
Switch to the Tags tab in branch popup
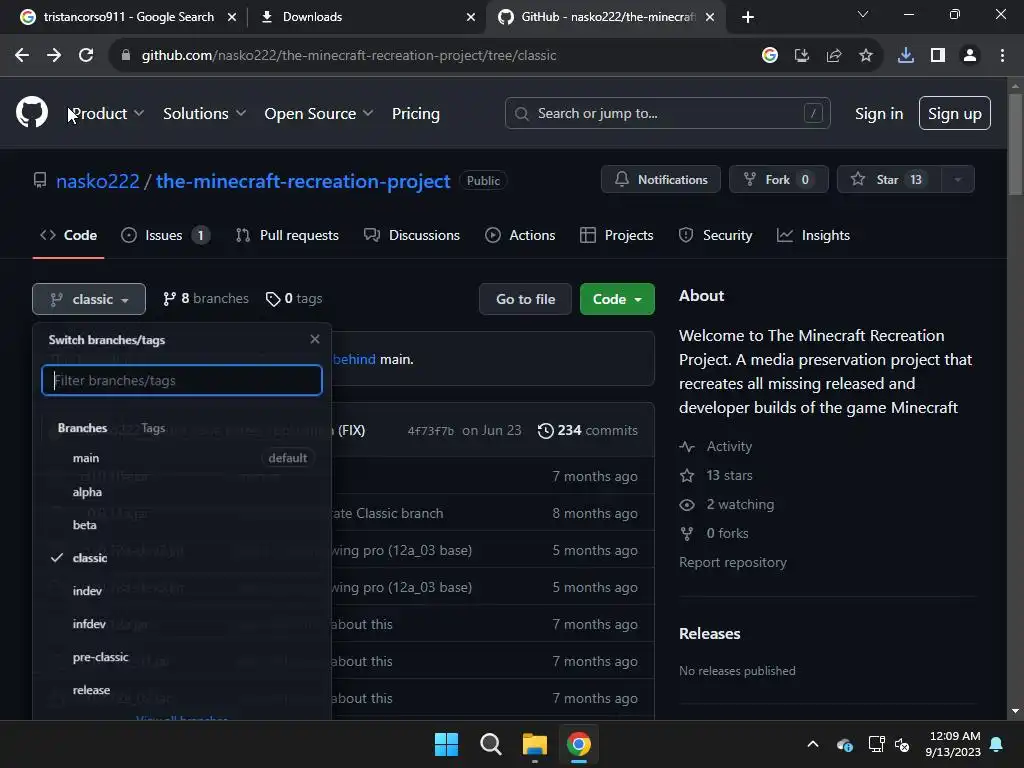[x=153, y=428]
